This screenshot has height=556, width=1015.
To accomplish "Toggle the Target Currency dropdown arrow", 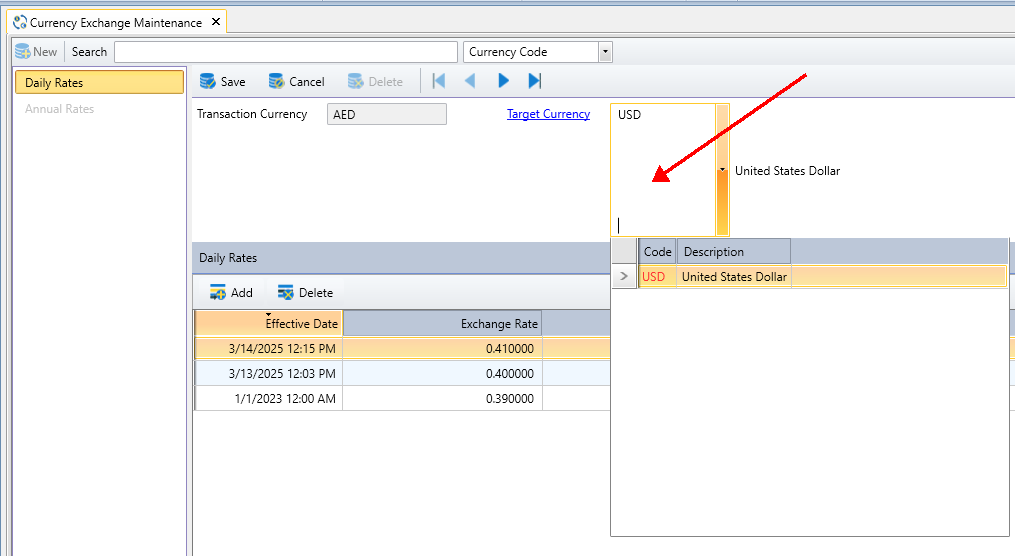I will (722, 170).
